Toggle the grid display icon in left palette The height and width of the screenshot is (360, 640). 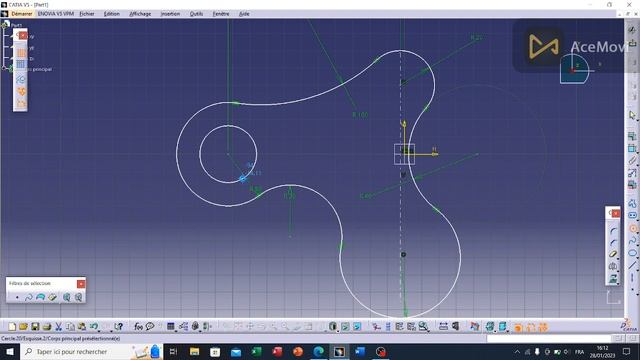point(21,53)
